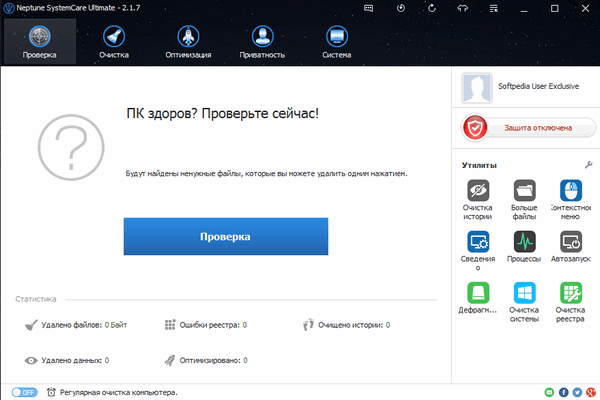The width and height of the screenshot is (600, 400).
Task: Start scan with big Проверка button
Action: point(226,237)
